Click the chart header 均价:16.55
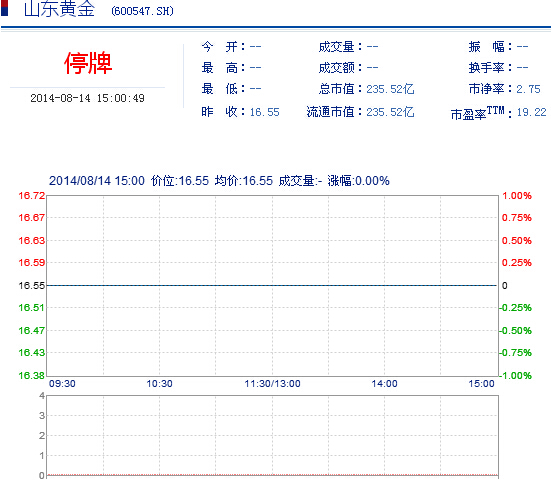 pyautogui.click(x=244, y=181)
